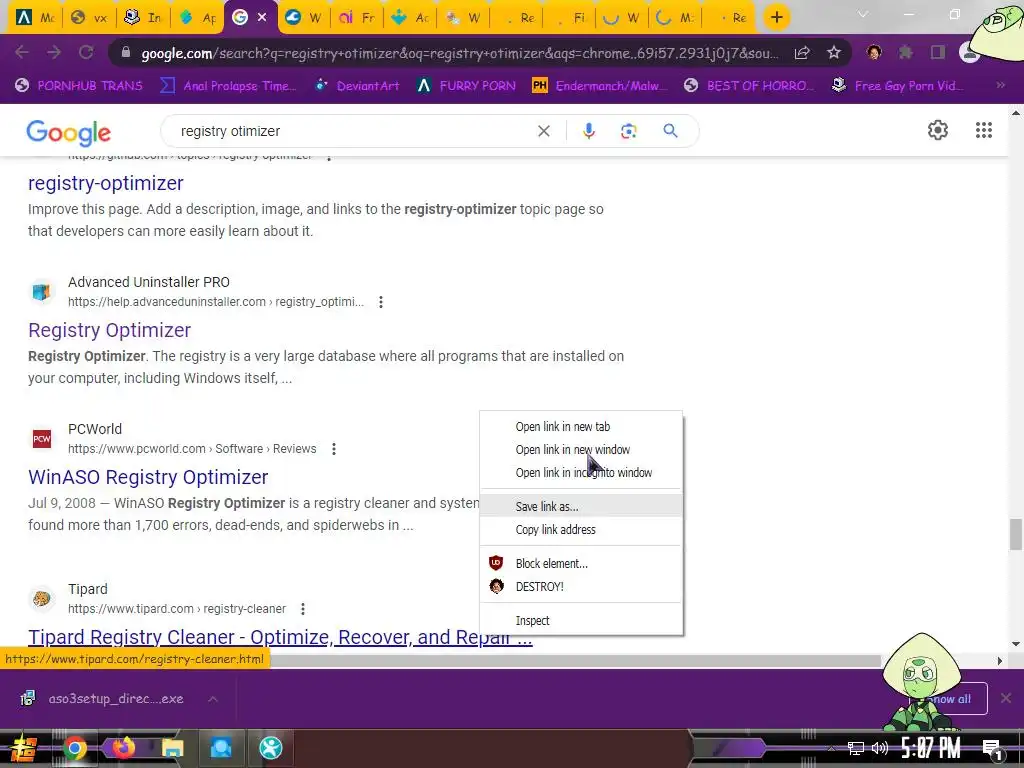Open WinASO Registry Optimizer result

pyautogui.click(x=148, y=477)
